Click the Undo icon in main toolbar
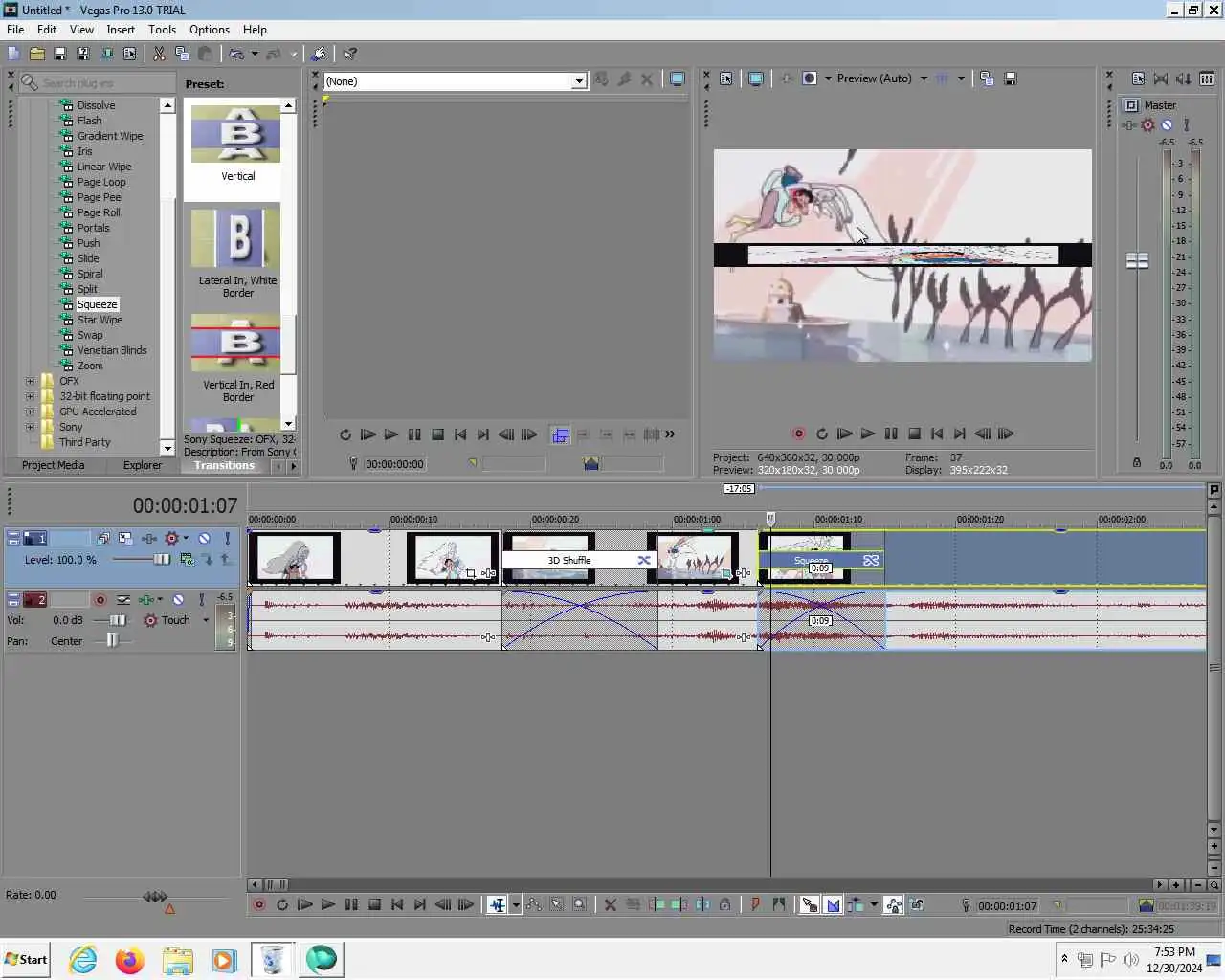The image size is (1225, 980). coord(235,54)
